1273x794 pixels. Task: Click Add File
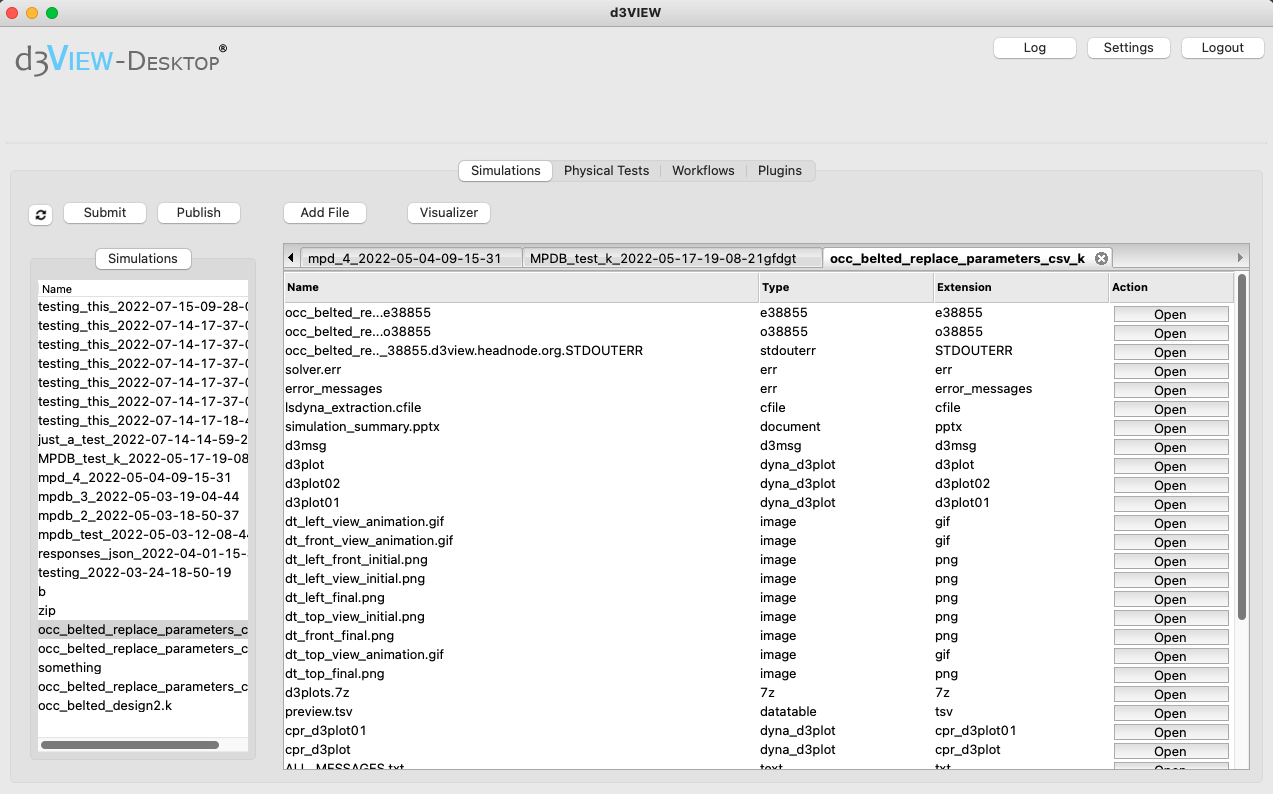pos(325,213)
